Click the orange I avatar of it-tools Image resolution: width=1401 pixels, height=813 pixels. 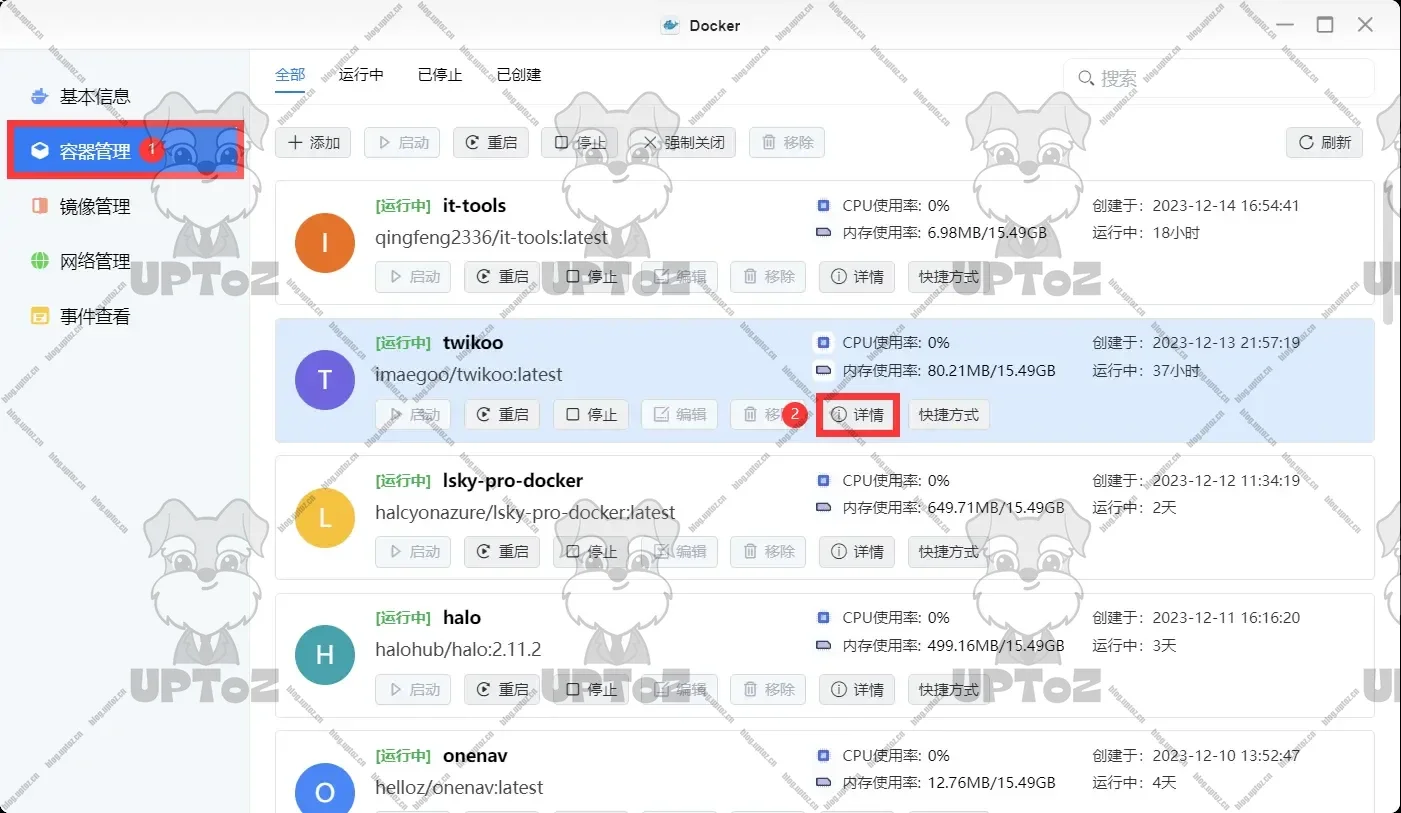[325, 243]
